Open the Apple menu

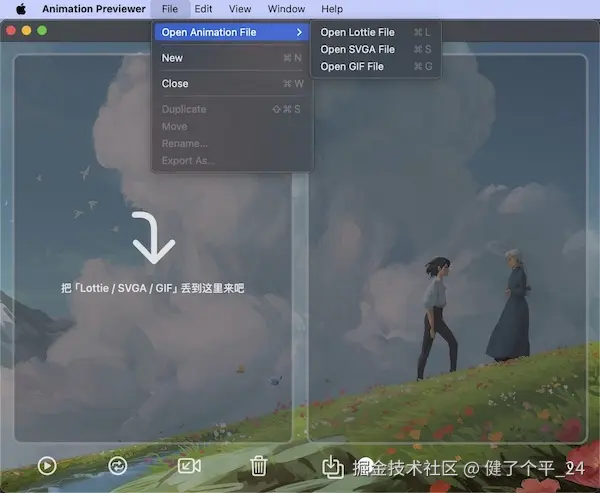pyautogui.click(x=21, y=9)
